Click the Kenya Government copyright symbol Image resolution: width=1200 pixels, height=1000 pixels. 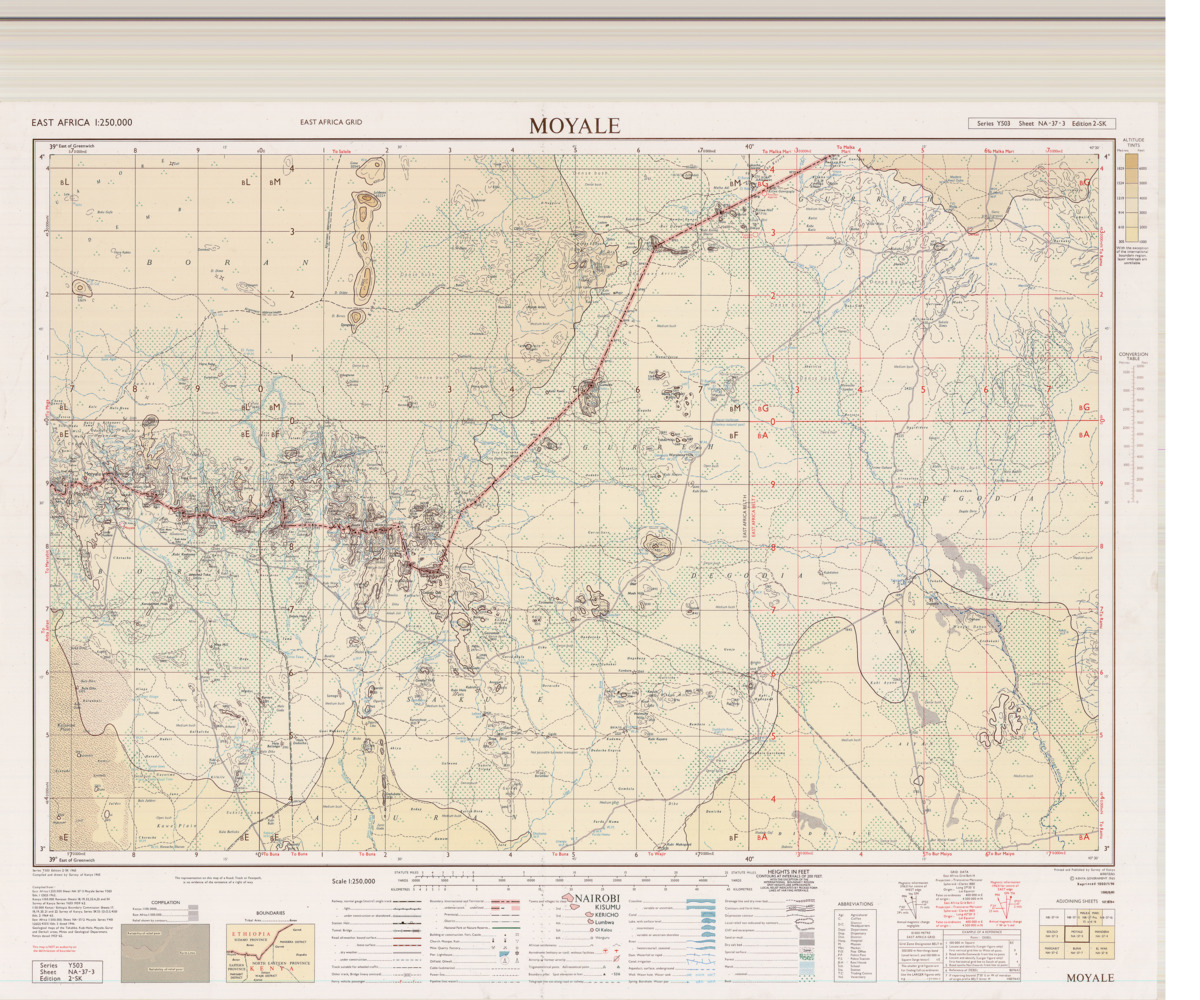tap(1072, 879)
